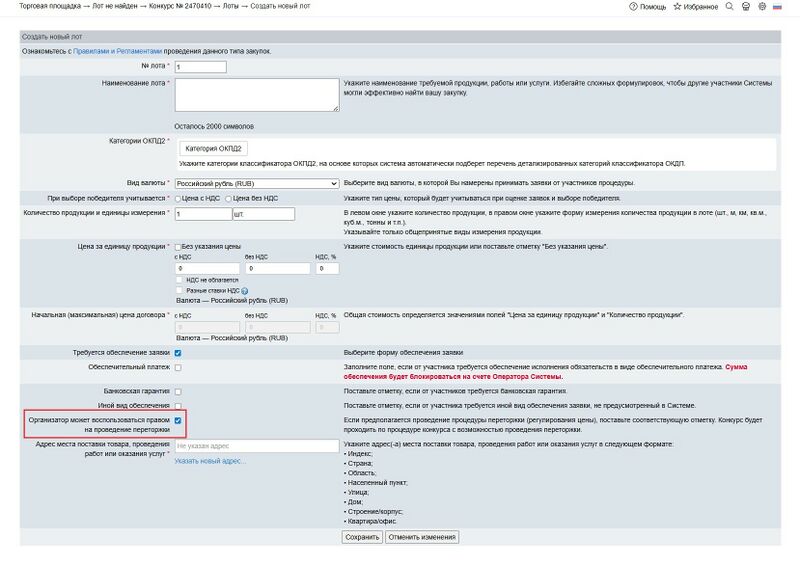The height and width of the screenshot is (565, 800).
Task: Select the Цена с НДС radio button
Action: point(179,199)
